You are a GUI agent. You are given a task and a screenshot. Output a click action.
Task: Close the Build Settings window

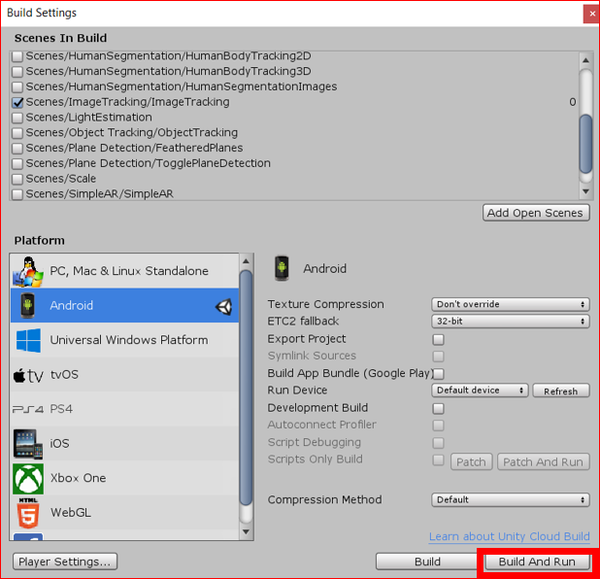pos(592,13)
